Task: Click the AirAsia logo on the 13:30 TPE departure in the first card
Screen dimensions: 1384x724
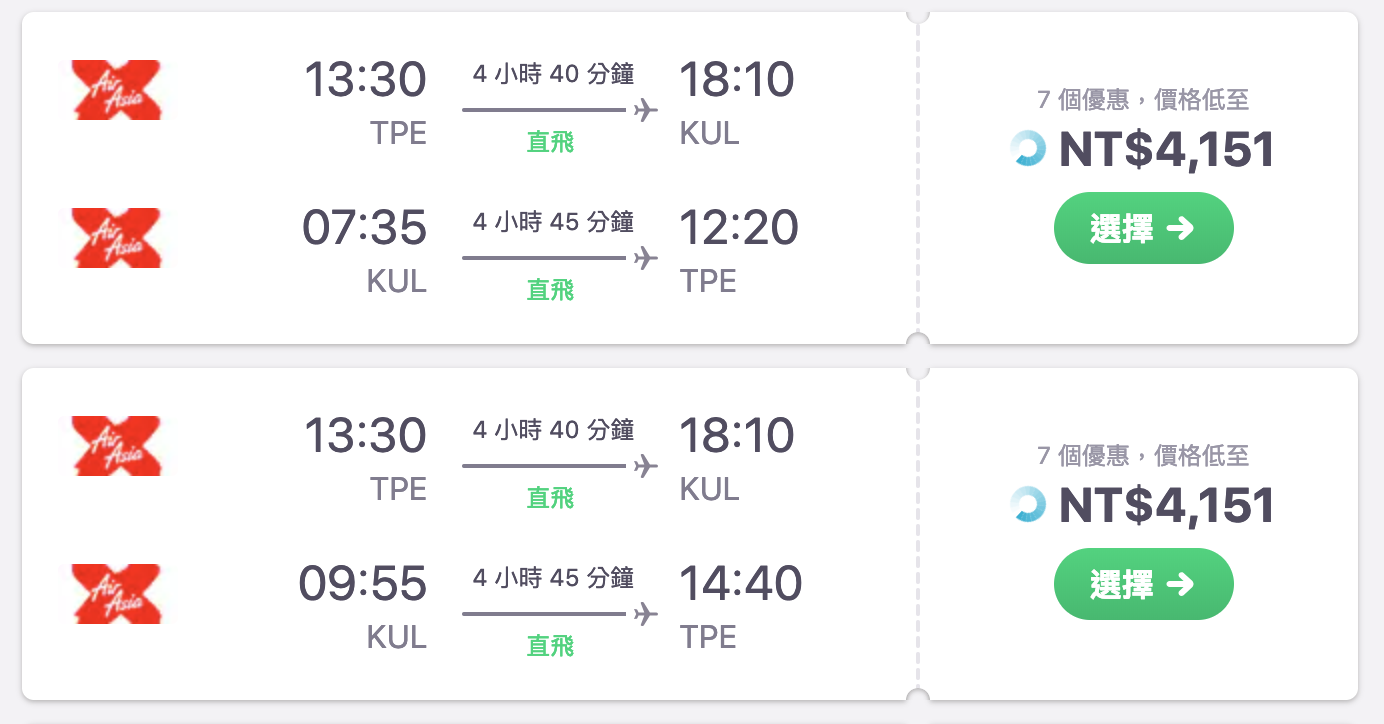Action: click(x=116, y=90)
